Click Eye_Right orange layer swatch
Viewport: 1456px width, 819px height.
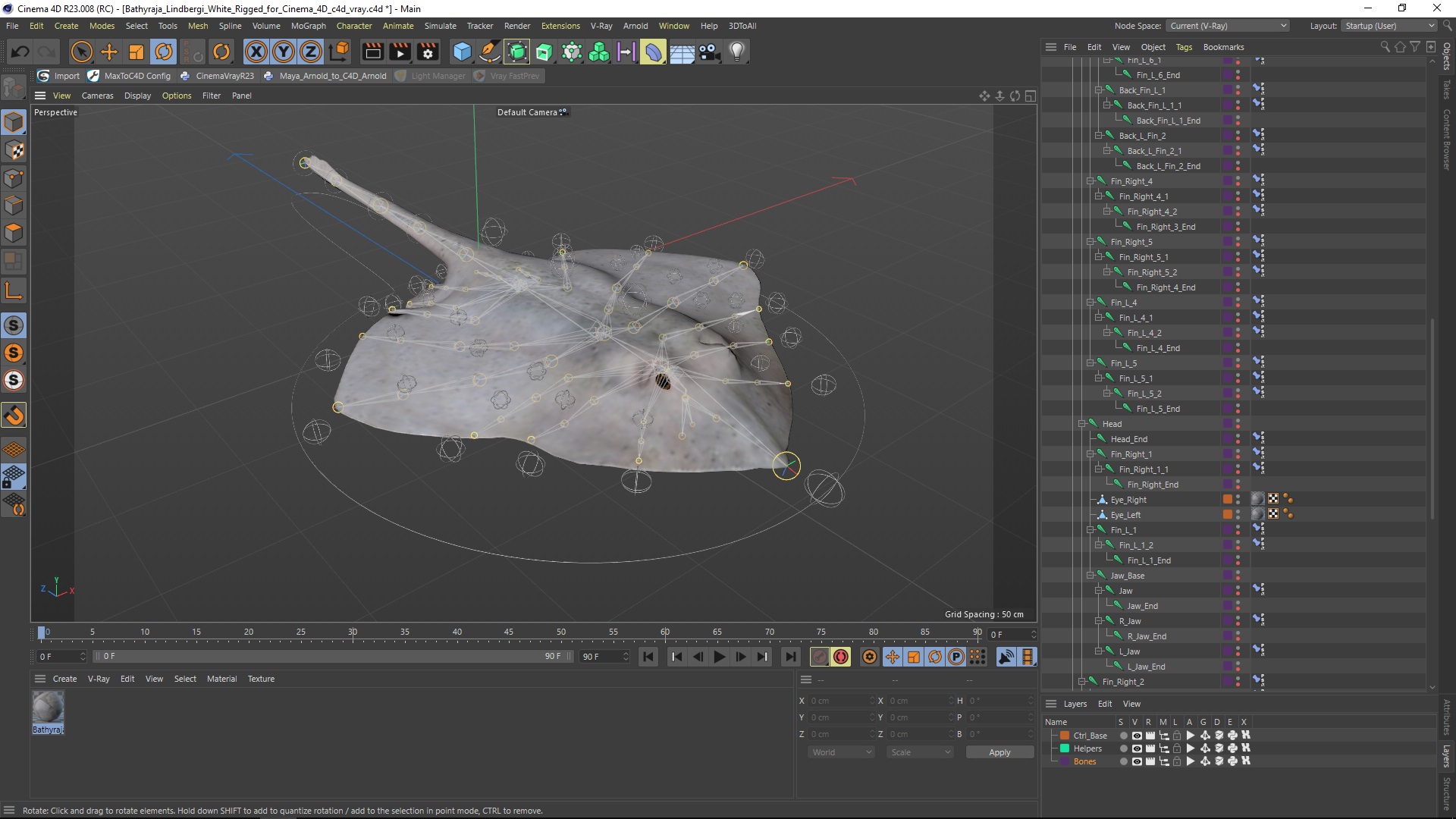(x=1228, y=499)
